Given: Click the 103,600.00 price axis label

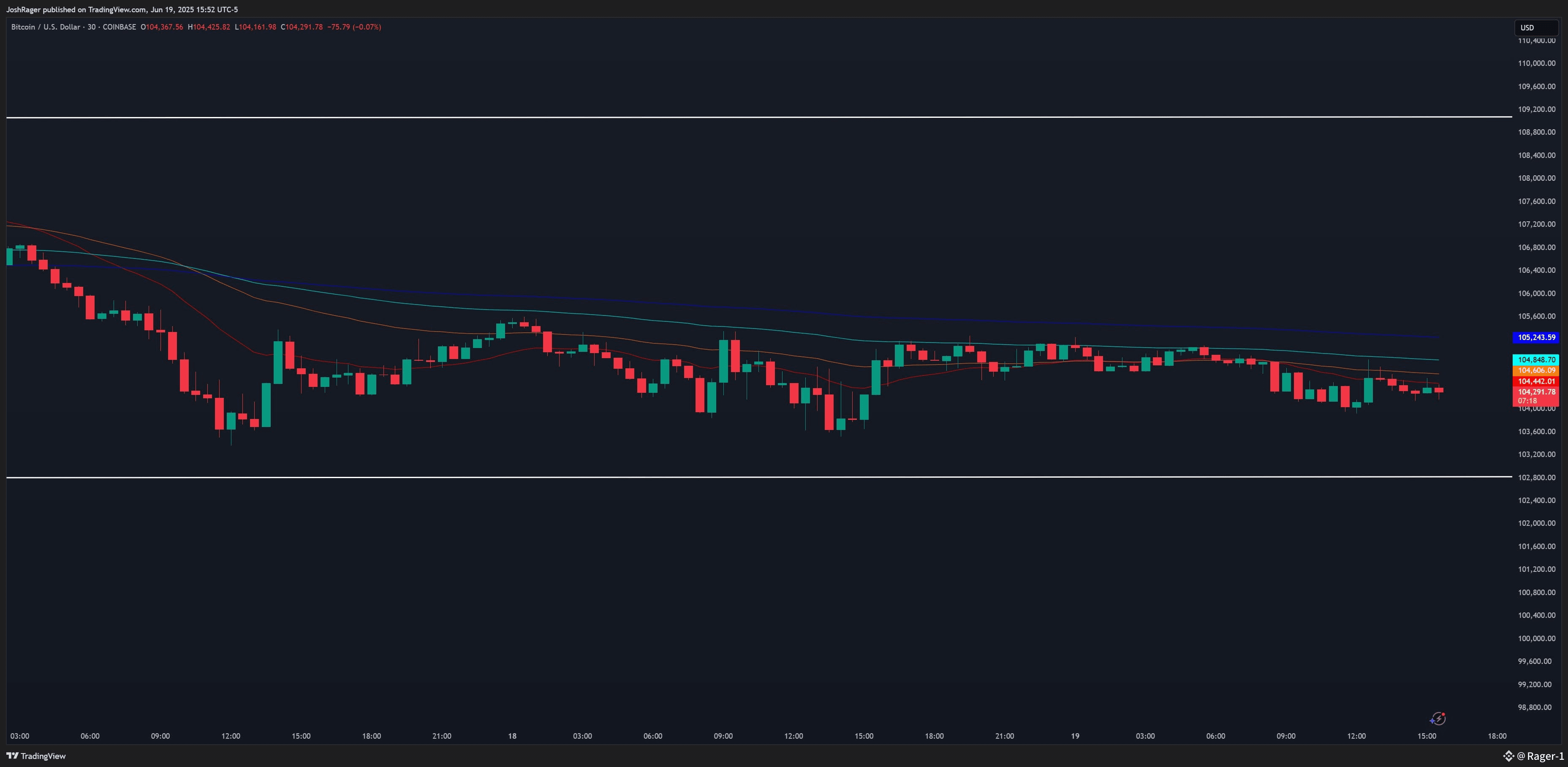Looking at the screenshot, I should click(x=1536, y=432).
